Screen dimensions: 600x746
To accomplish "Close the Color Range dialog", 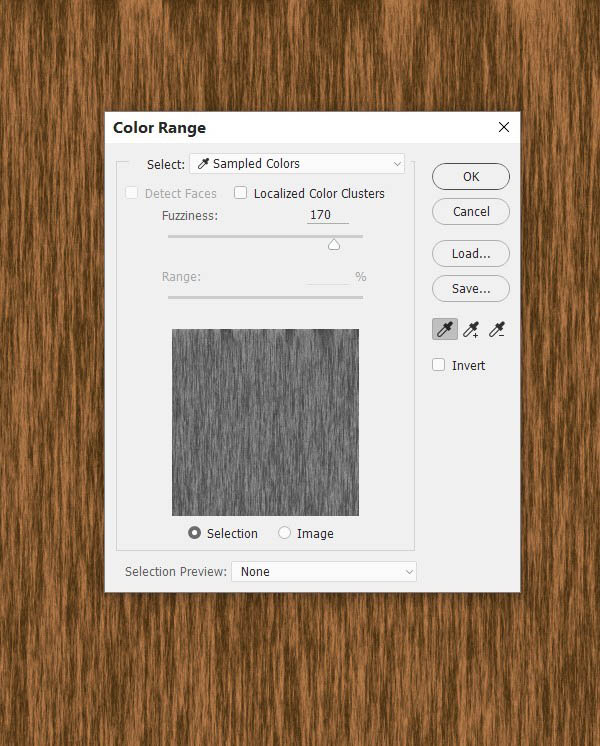I will click(x=504, y=127).
